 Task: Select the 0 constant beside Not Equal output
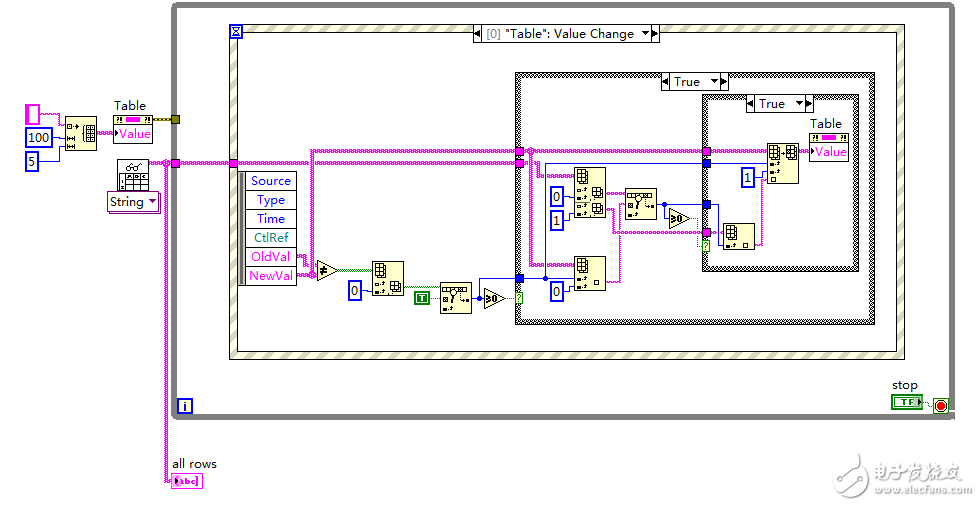pyautogui.click(x=355, y=290)
